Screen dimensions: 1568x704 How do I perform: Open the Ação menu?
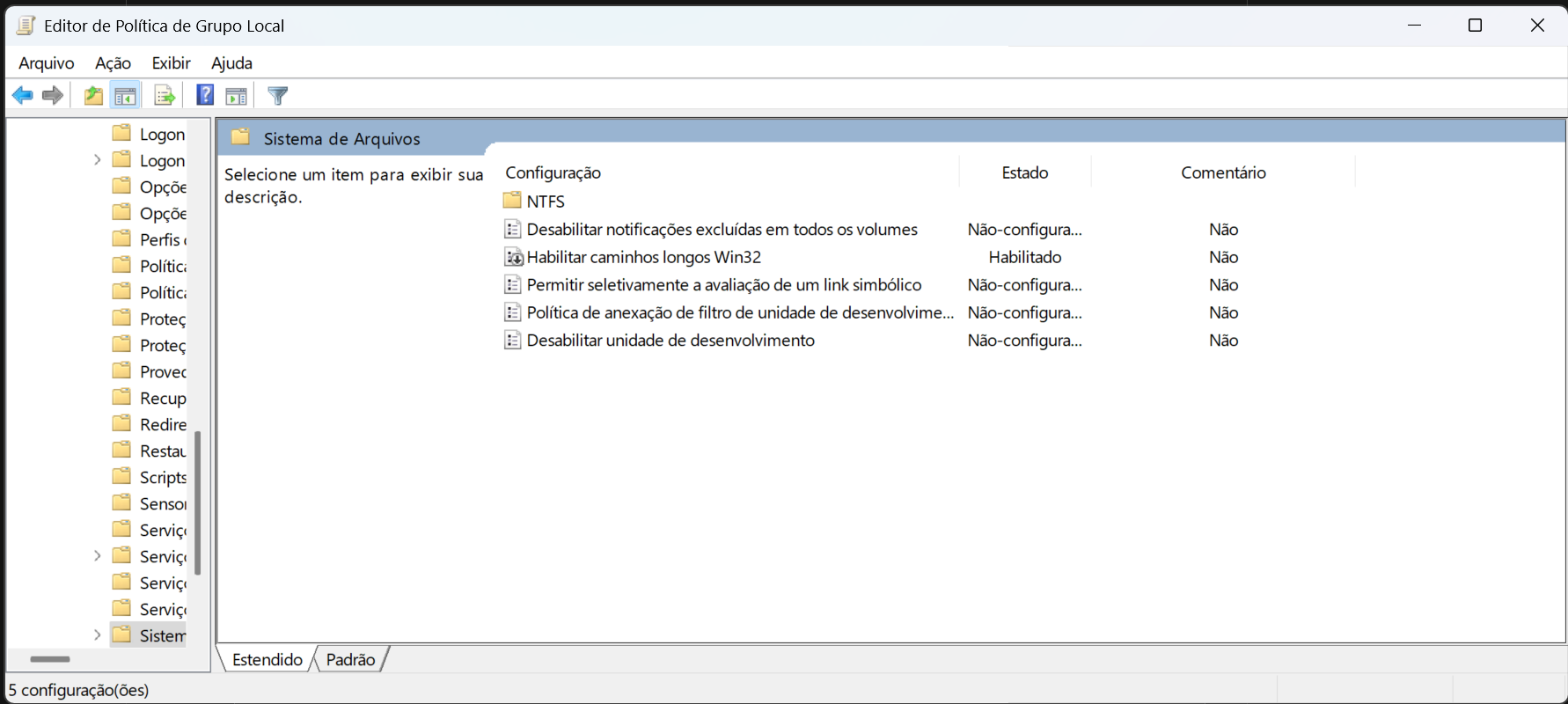113,62
